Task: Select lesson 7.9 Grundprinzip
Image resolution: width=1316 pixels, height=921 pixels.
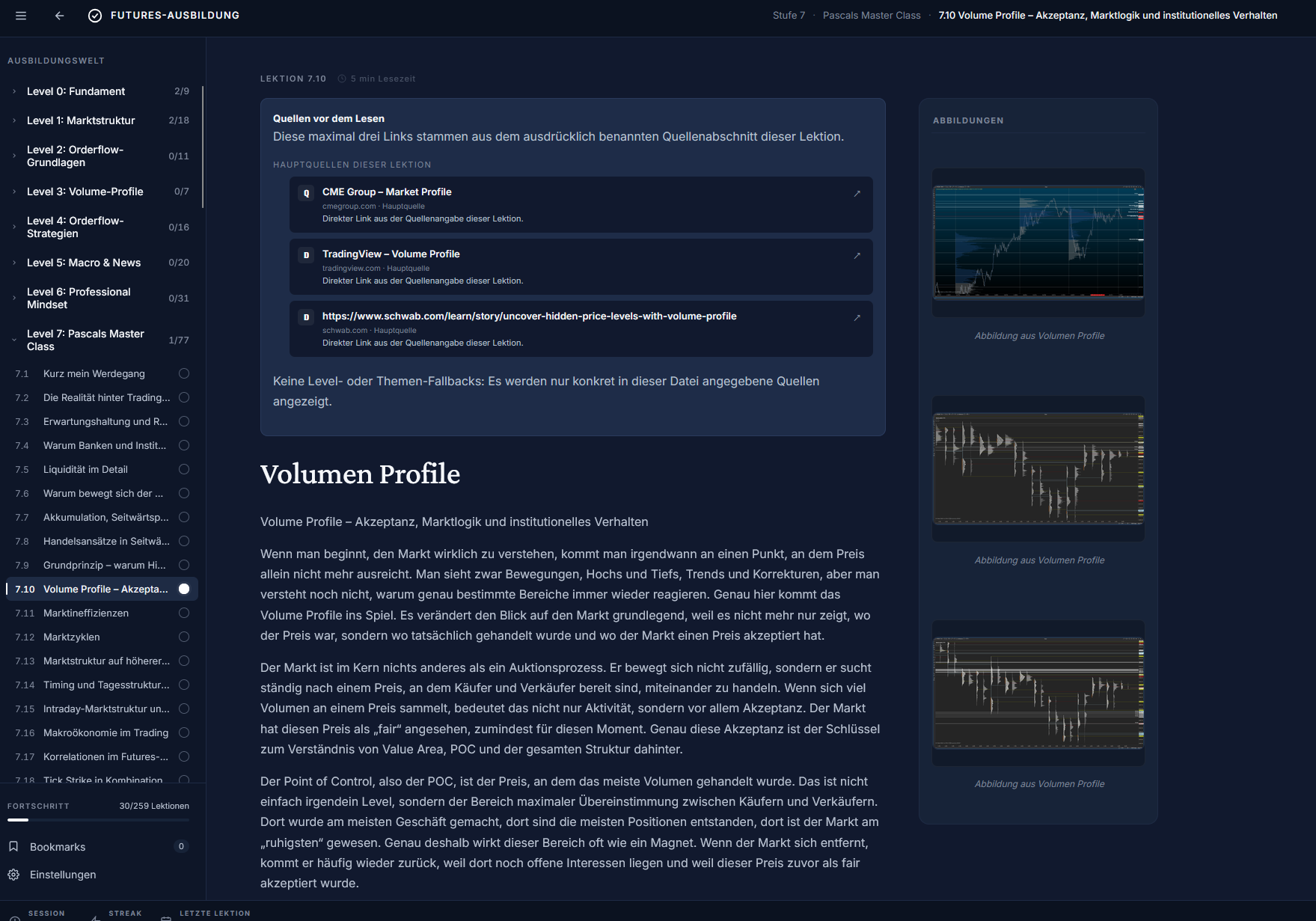Action: (102, 565)
